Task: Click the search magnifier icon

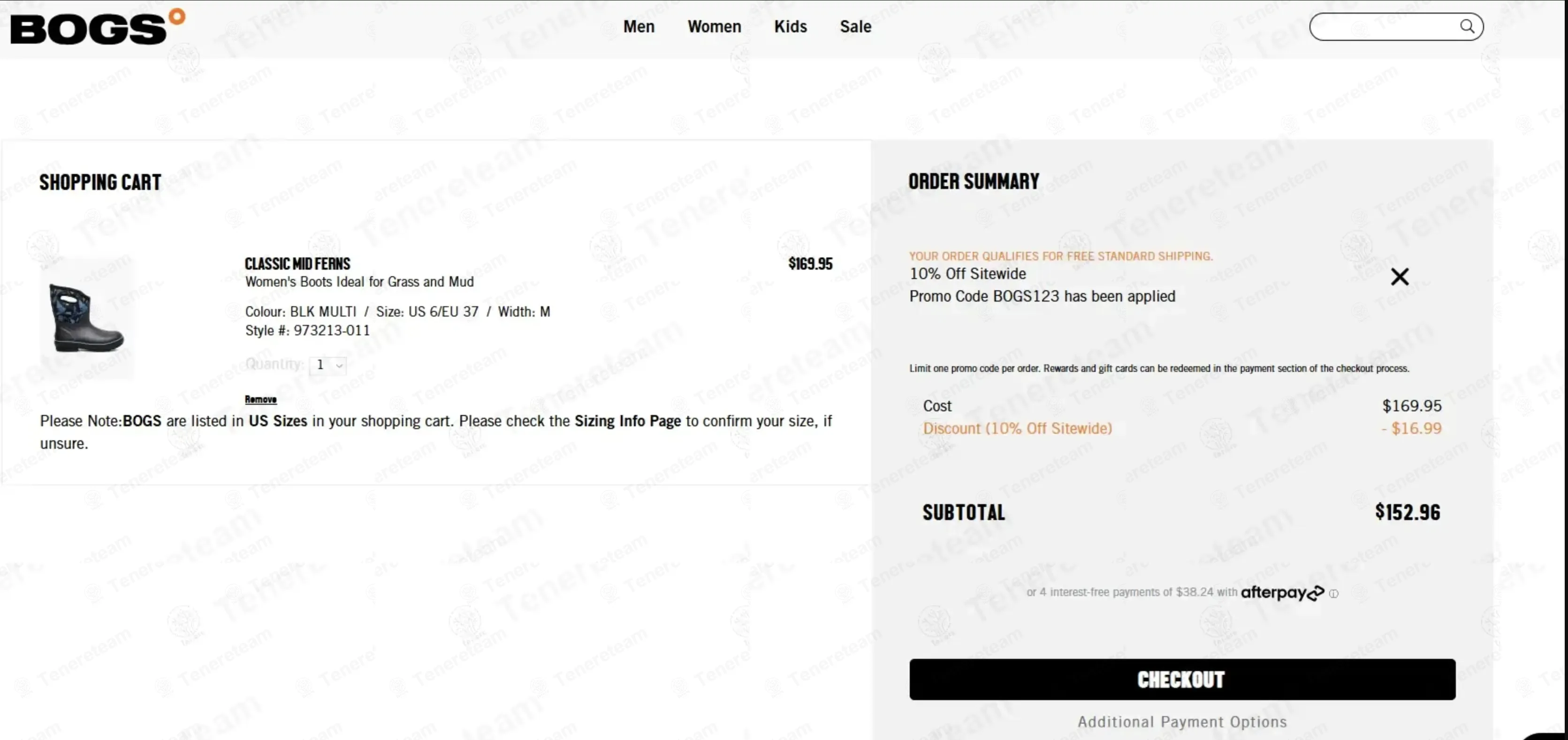Action: (x=1467, y=26)
